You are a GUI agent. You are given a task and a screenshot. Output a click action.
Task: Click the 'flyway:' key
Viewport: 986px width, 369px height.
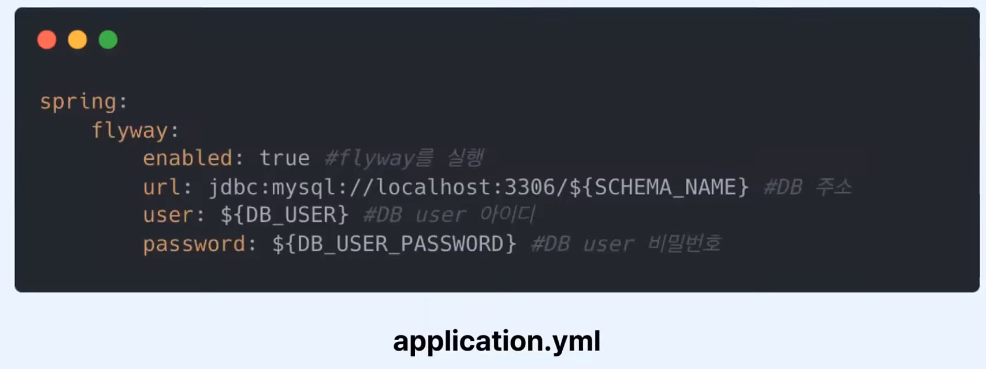[x=136, y=131]
